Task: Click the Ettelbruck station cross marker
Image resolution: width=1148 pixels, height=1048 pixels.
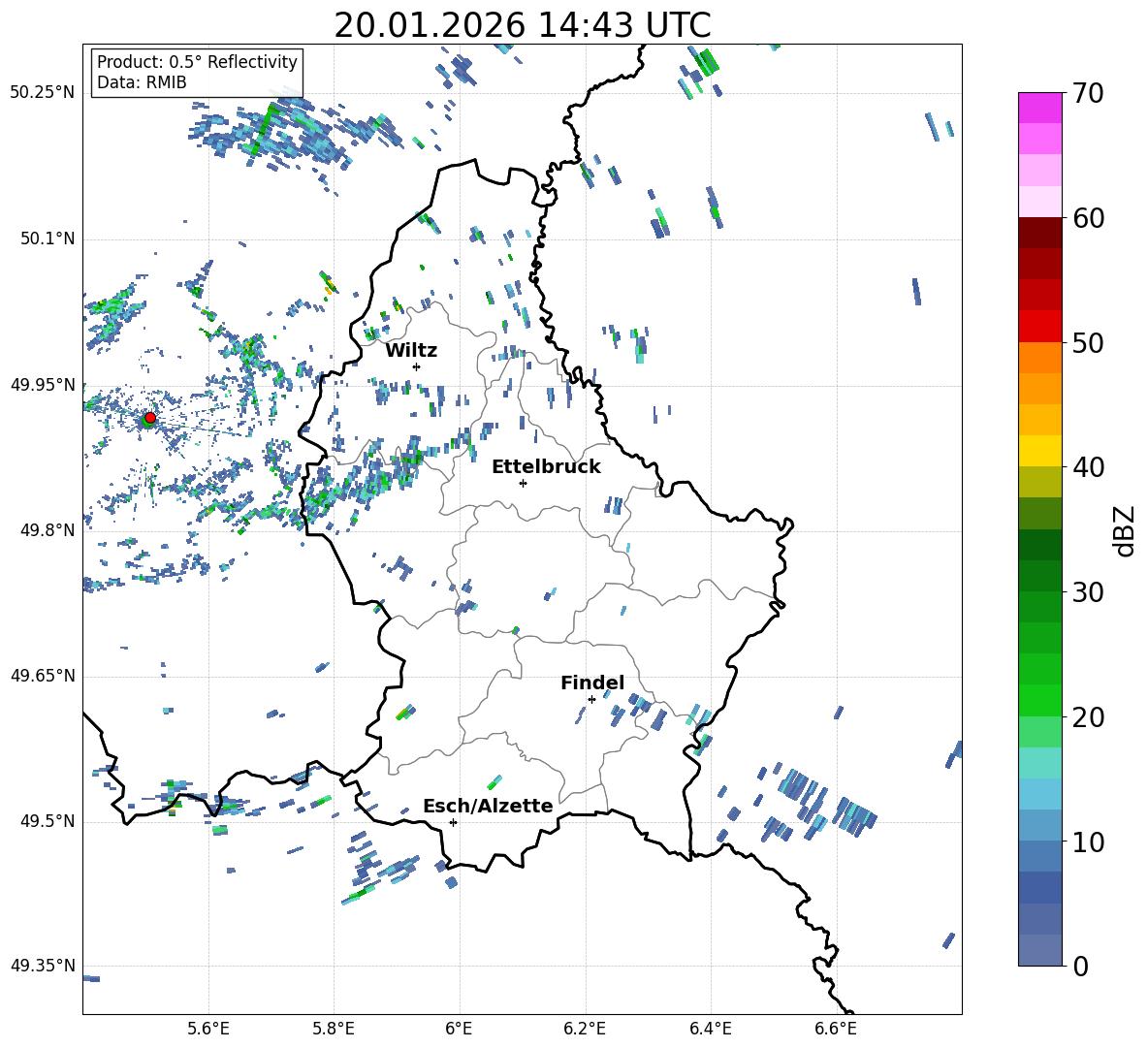Action: point(523,483)
